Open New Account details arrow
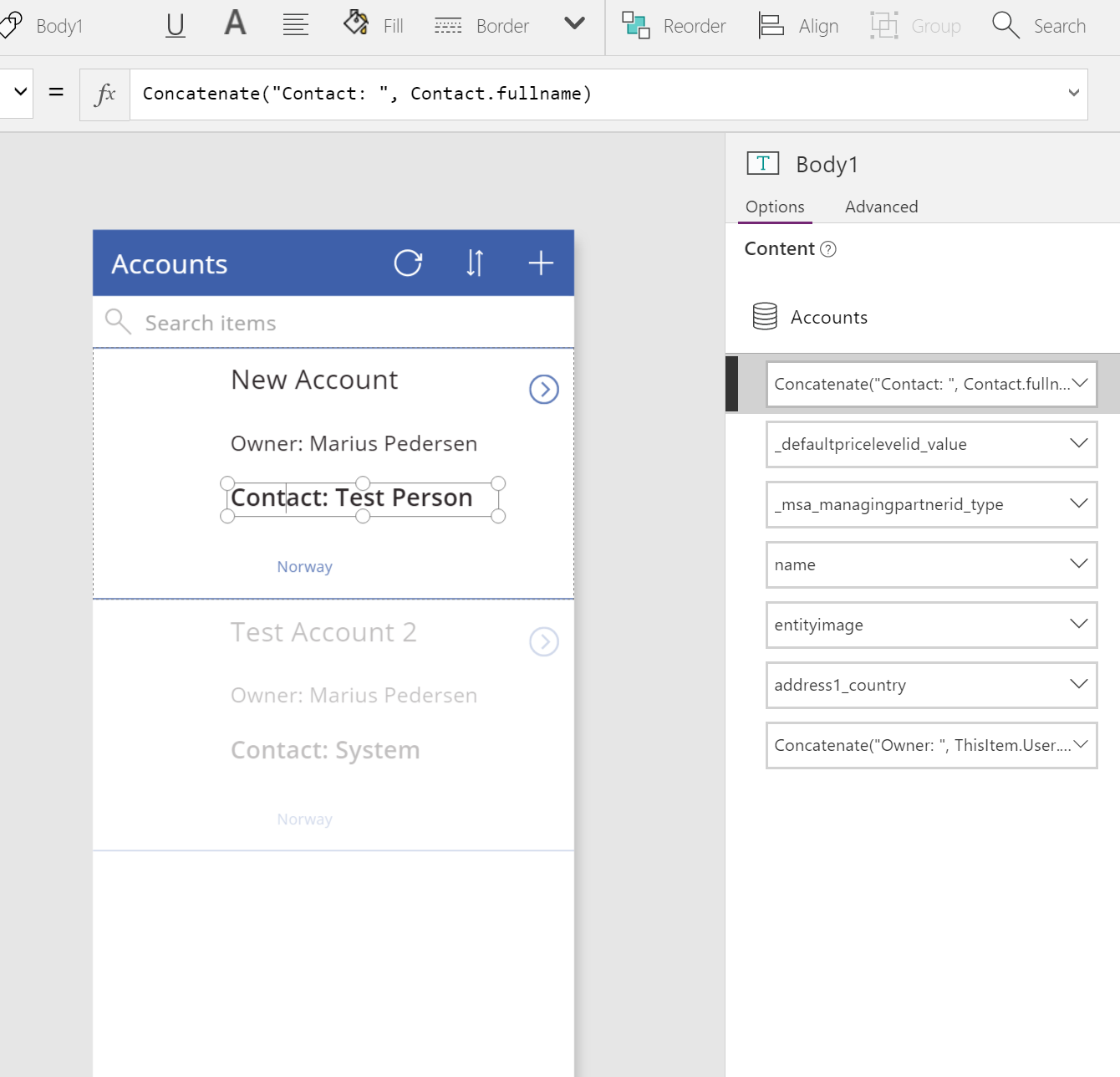This screenshot has width=1120, height=1077. pyautogui.click(x=544, y=389)
